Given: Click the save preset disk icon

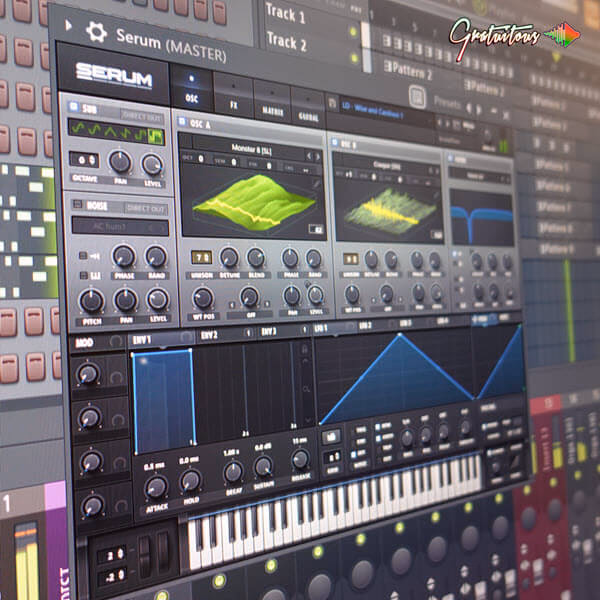Looking at the screenshot, I should [332, 103].
